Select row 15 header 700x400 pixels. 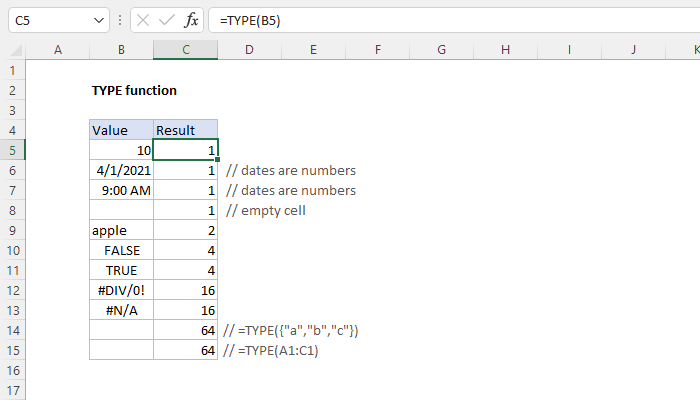coord(12,350)
